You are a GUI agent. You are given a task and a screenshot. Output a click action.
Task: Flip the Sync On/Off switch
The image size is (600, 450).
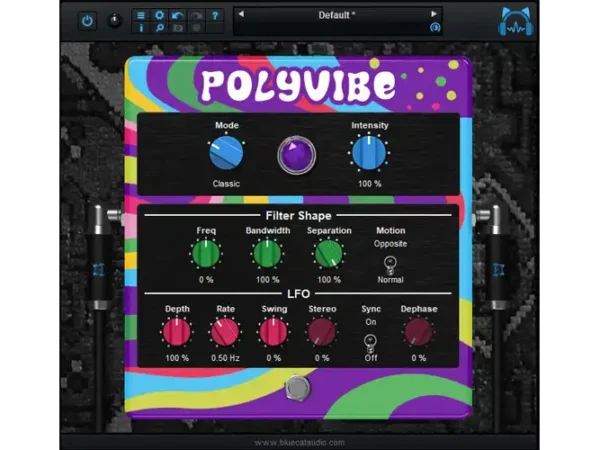370,343
